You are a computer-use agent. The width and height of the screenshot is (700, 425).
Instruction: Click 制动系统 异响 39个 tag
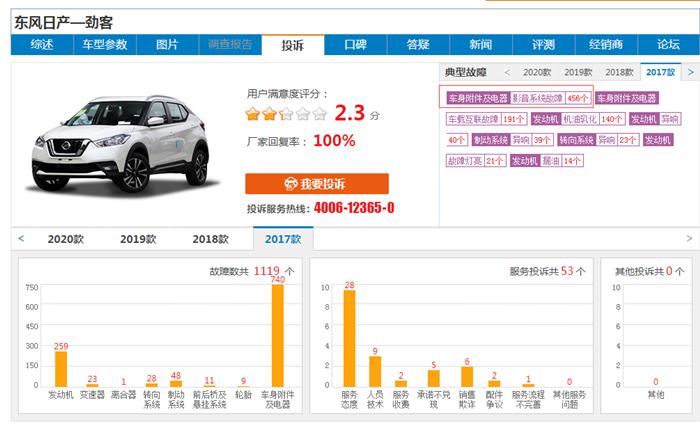click(513, 140)
